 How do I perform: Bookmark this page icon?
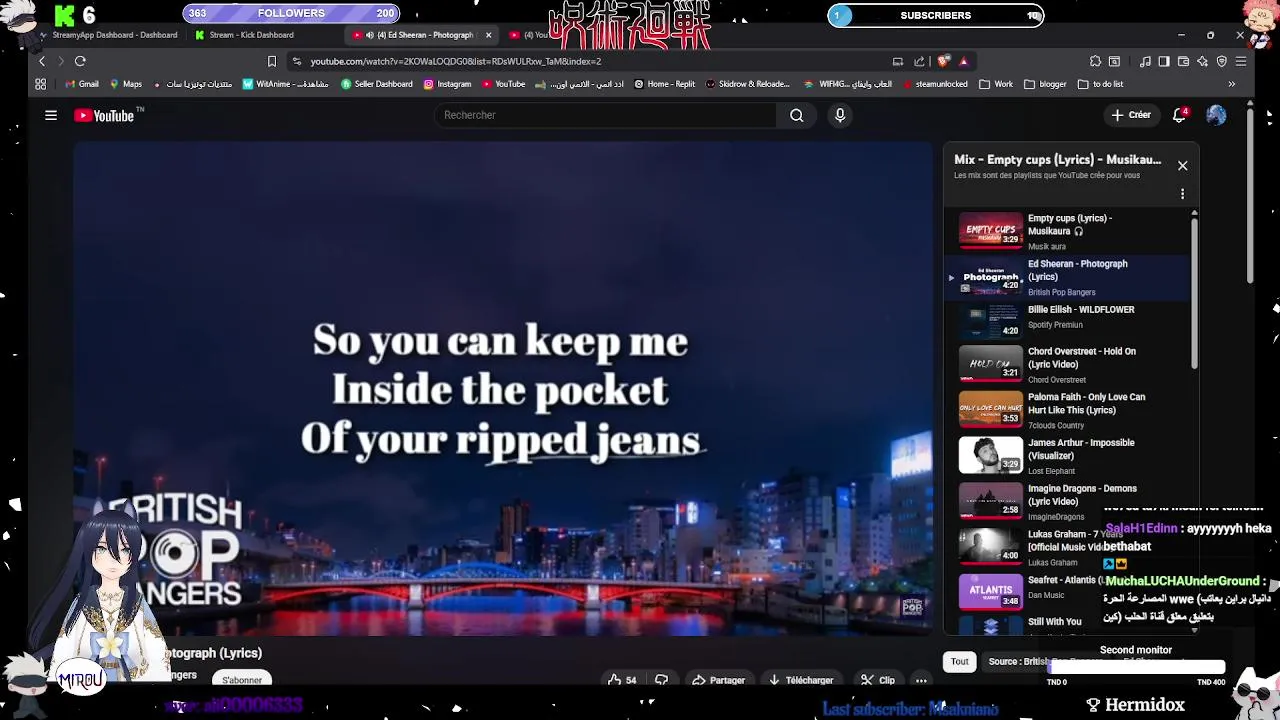click(x=271, y=61)
